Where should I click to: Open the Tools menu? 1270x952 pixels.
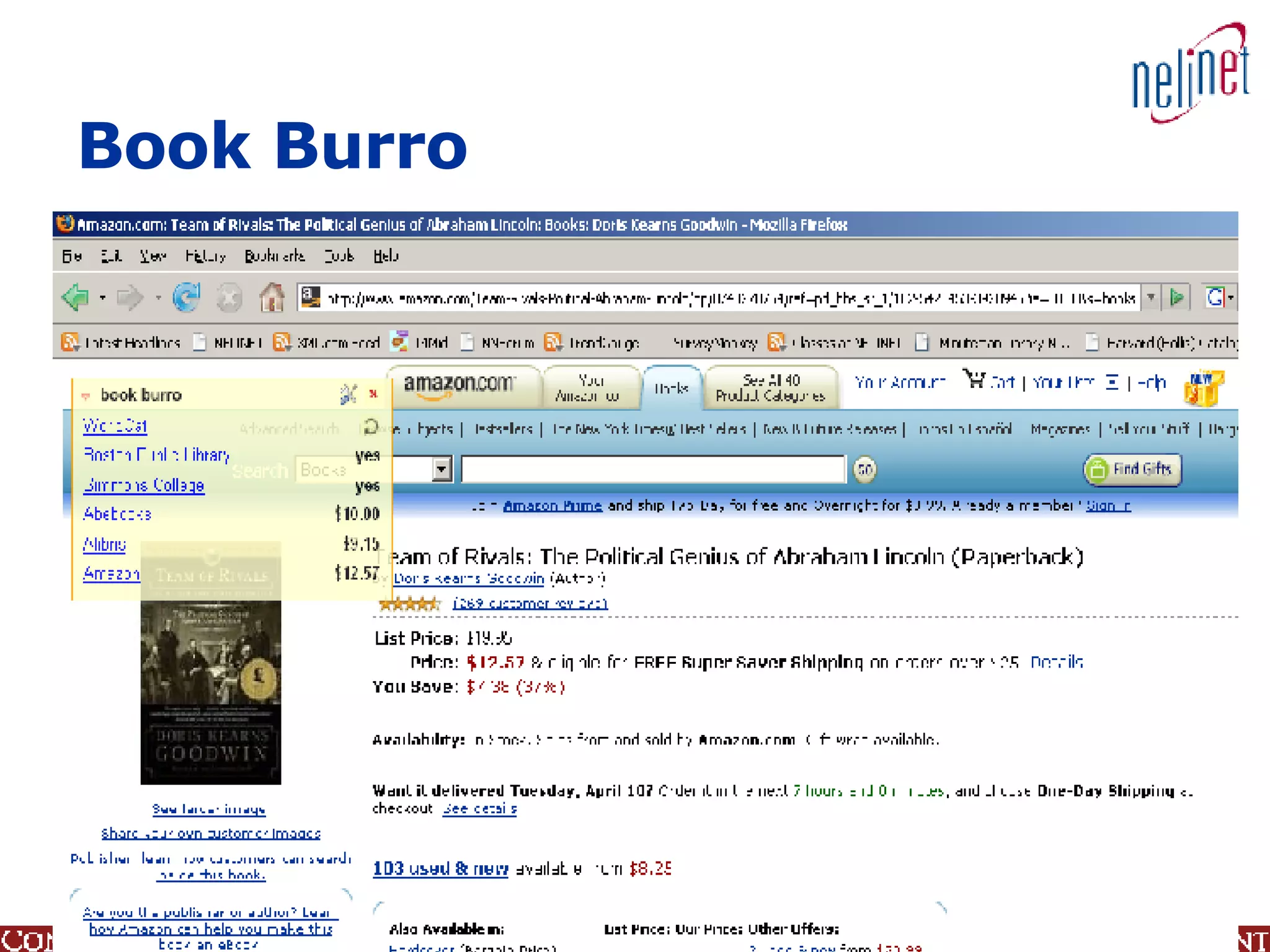[x=339, y=256]
